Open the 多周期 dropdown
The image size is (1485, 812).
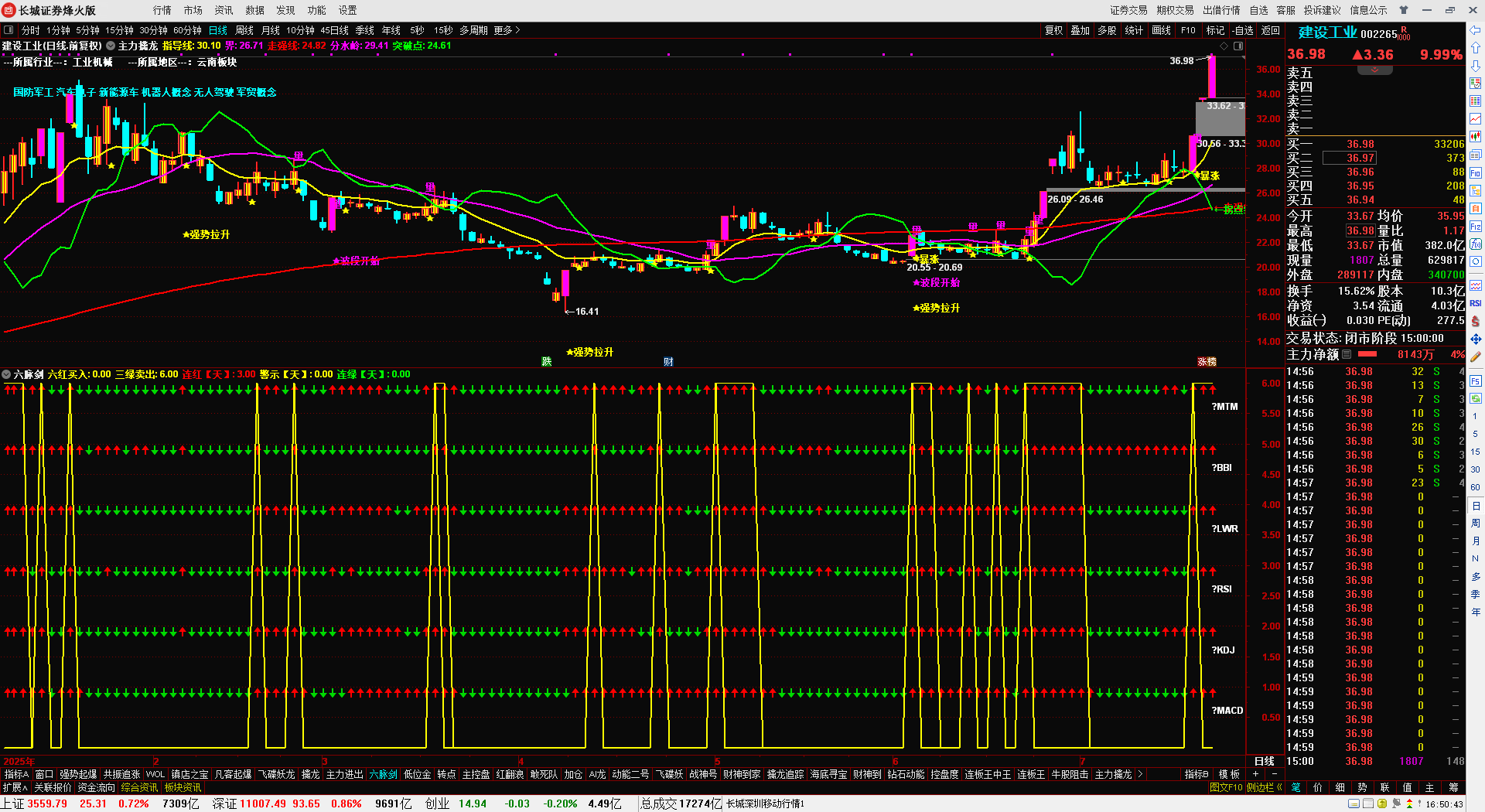point(473,30)
